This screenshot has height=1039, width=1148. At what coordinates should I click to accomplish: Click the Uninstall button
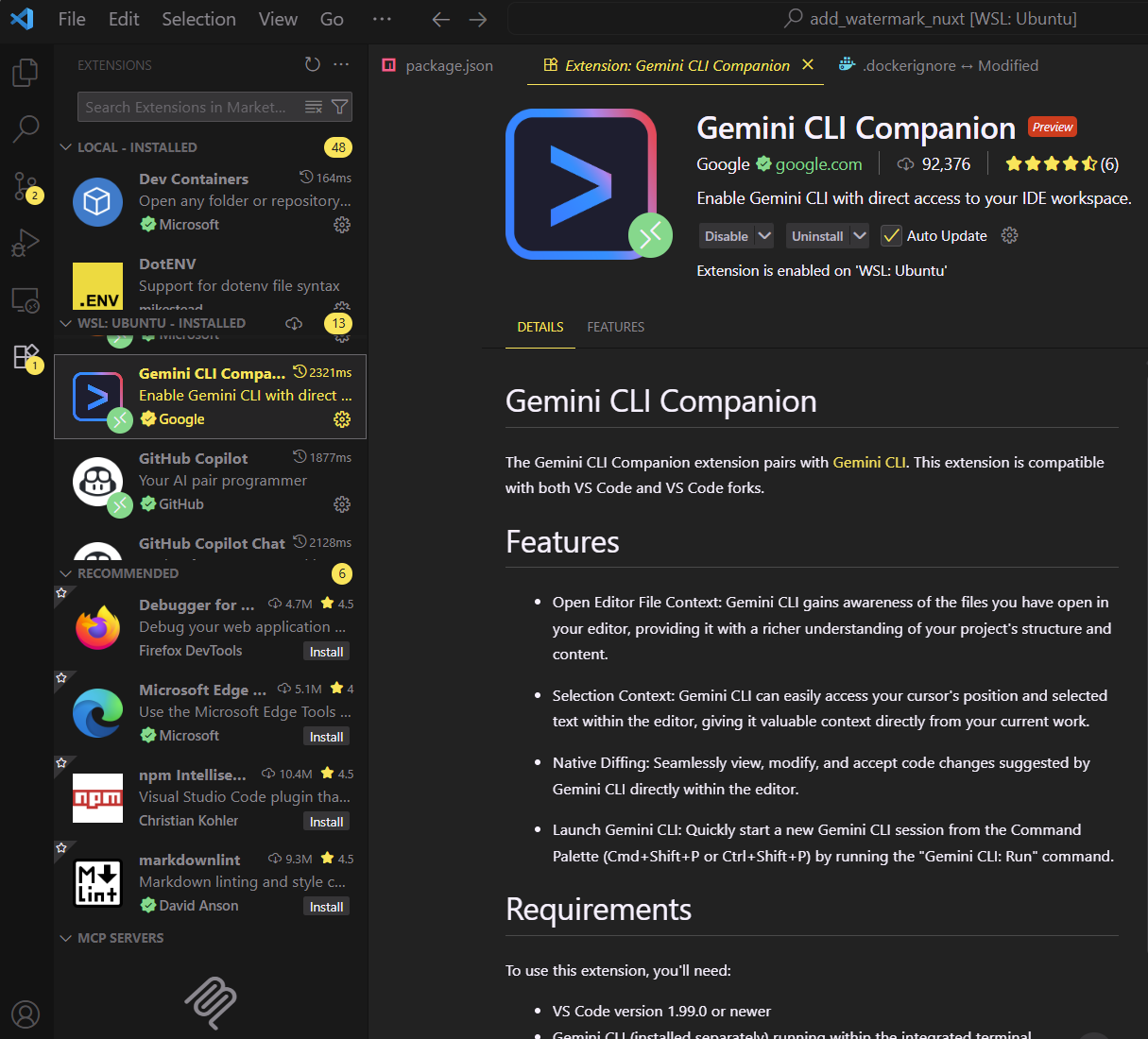click(x=817, y=236)
